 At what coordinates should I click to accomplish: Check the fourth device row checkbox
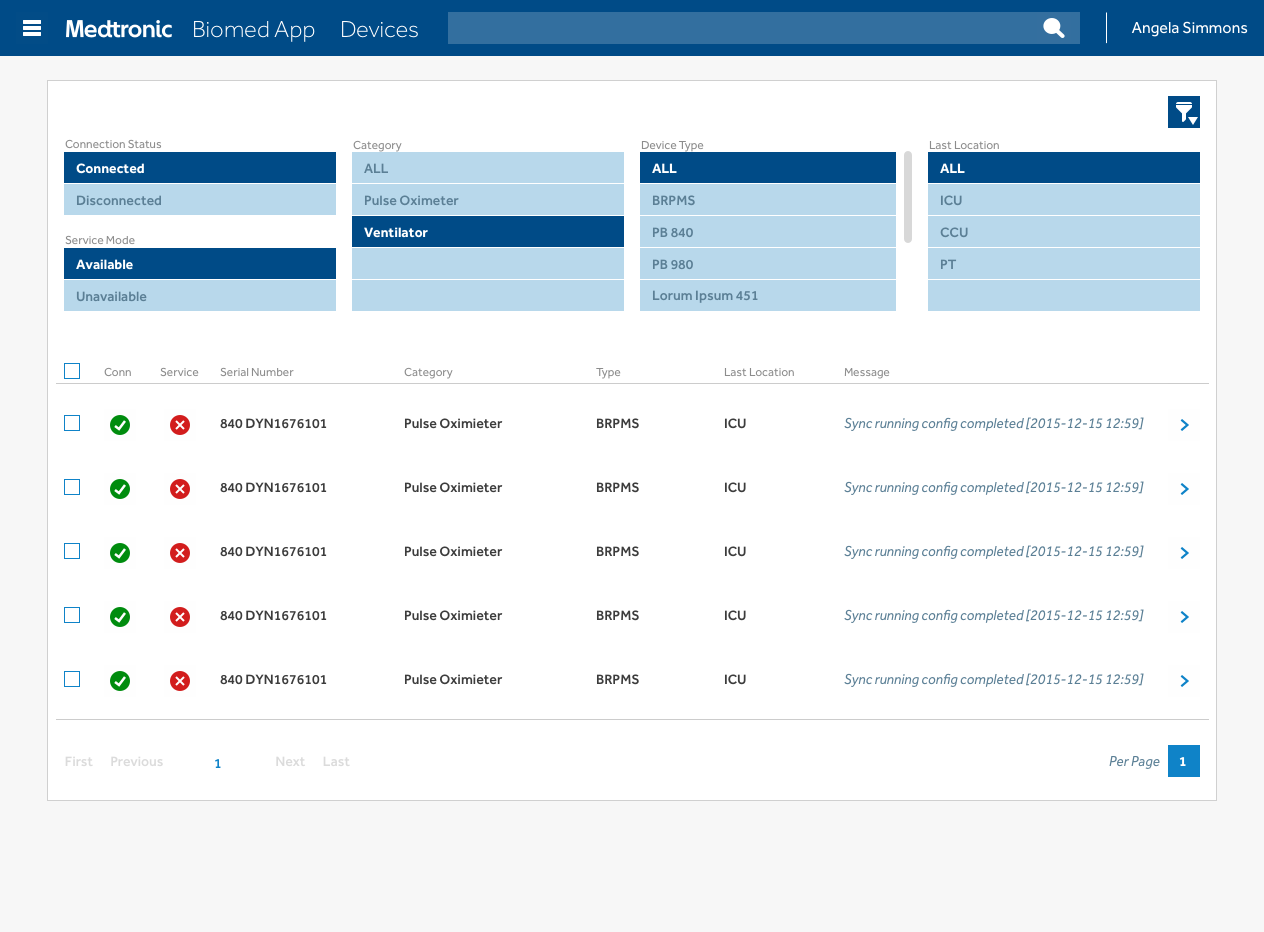tap(72, 615)
